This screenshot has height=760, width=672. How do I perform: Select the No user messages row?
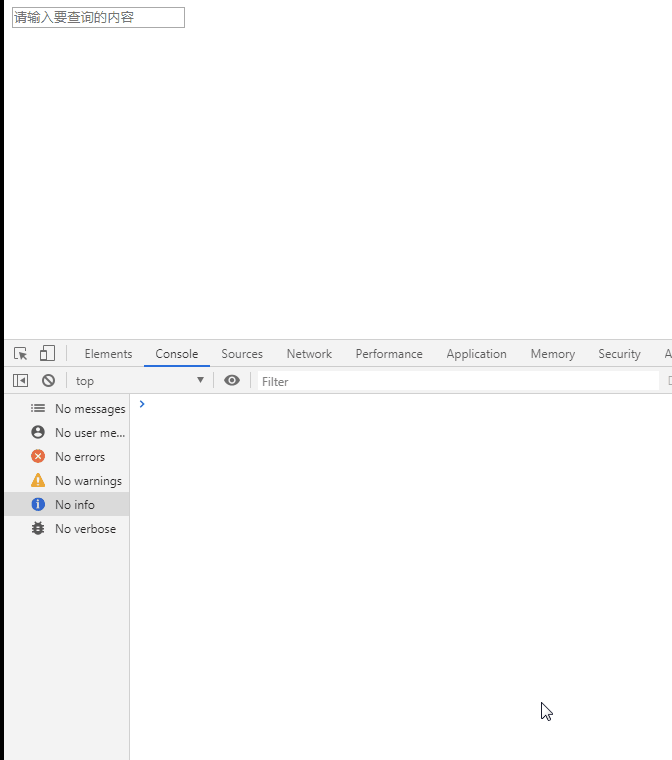click(67, 432)
